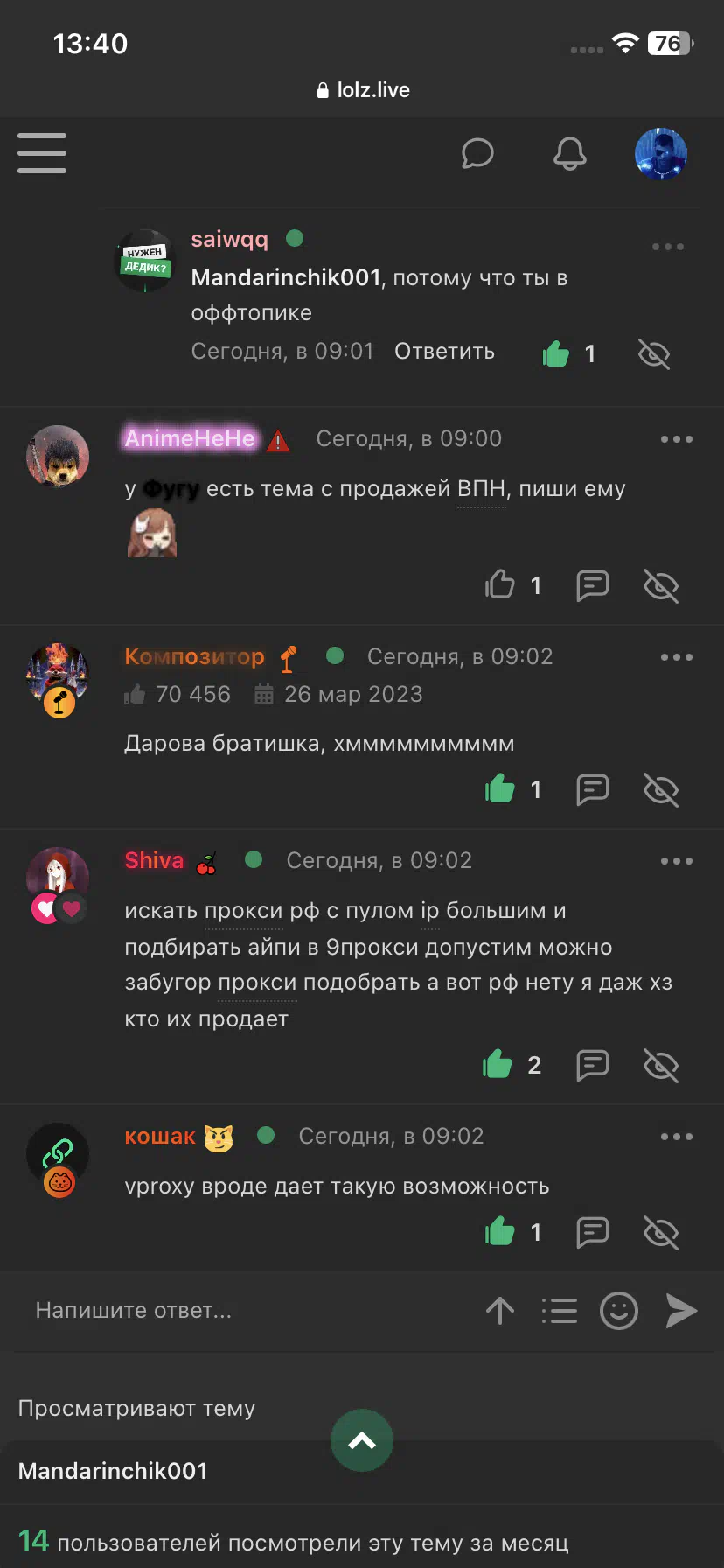Open the notifications bell
Image resolution: width=724 pixels, height=1568 pixels.
(x=570, y=153)
